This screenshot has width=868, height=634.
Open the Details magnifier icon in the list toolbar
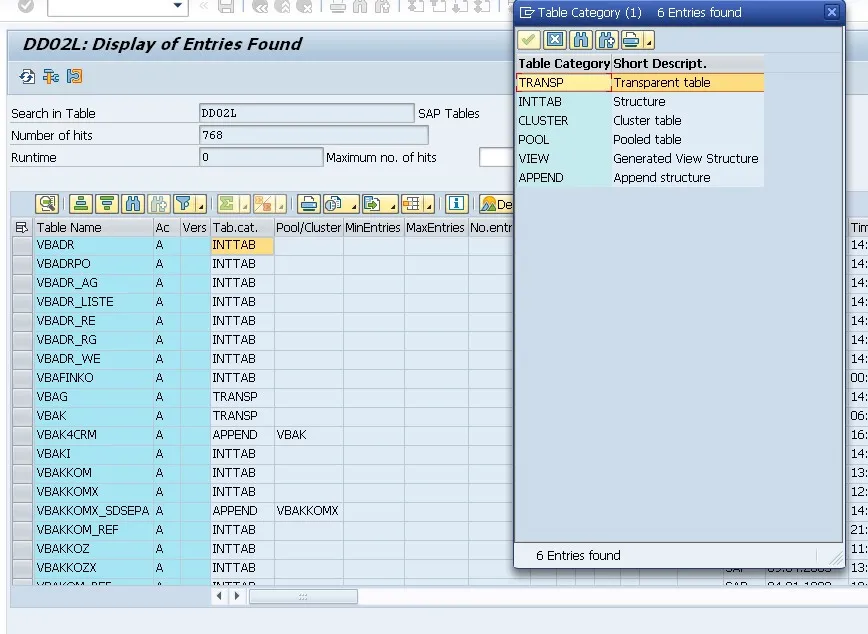(47, 204)
